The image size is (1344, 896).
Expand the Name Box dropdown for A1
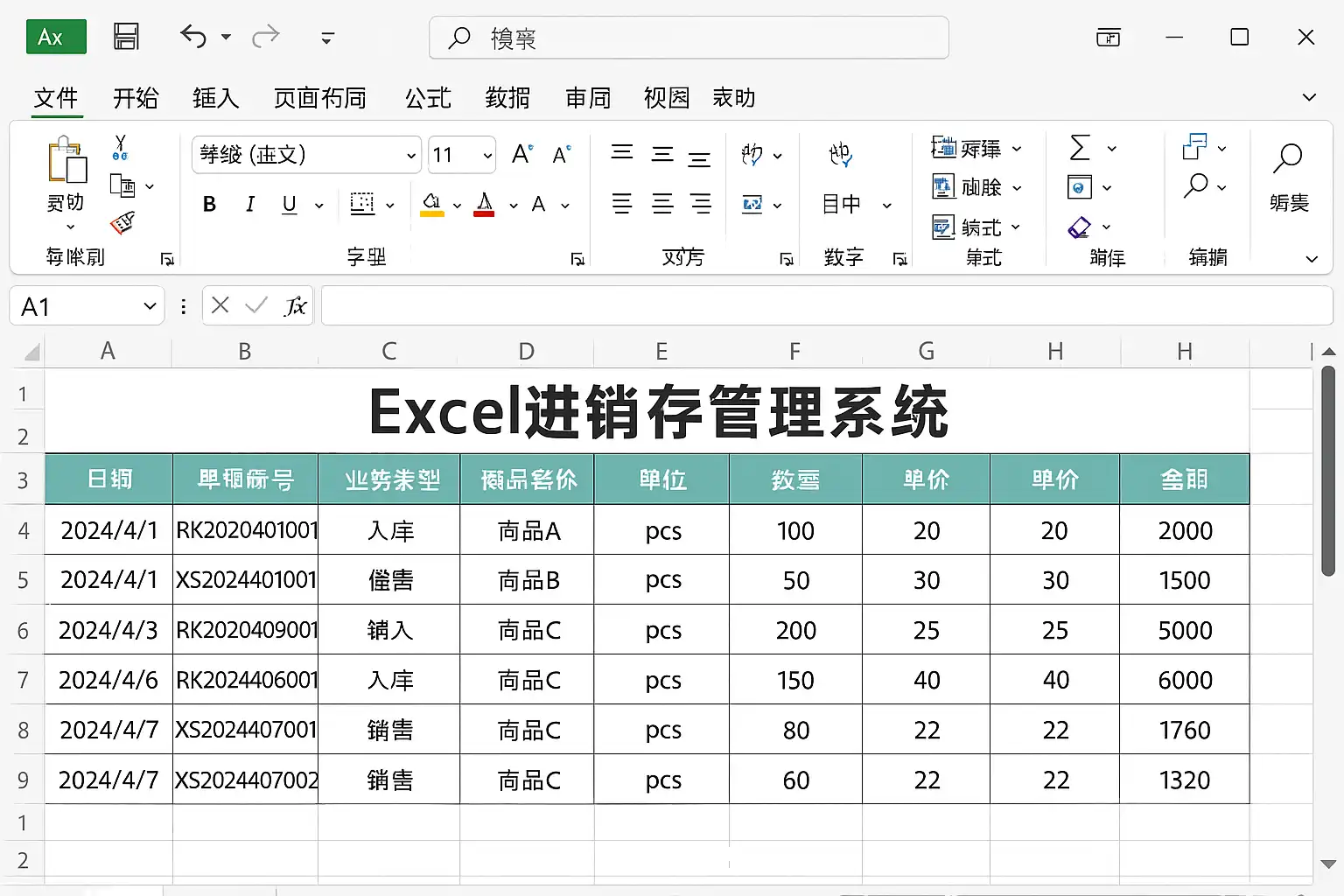(x=150, y=306)
